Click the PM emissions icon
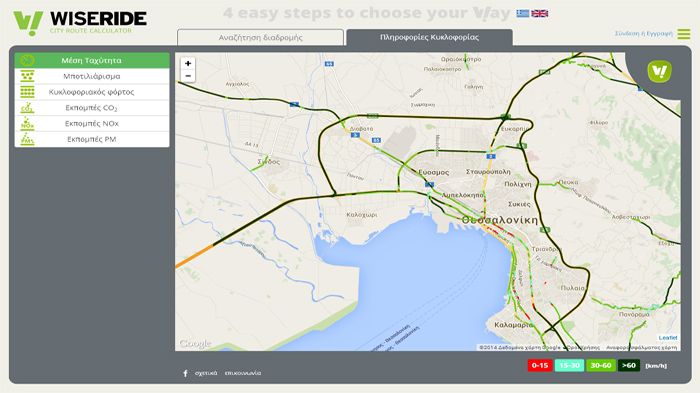Screen dimensions: 700x393 tap(27, 139)
